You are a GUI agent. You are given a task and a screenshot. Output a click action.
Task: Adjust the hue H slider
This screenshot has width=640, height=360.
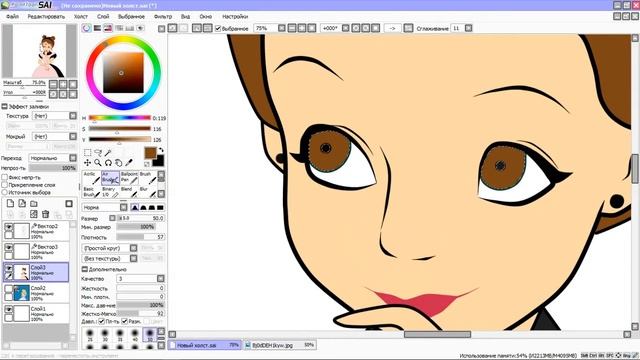coord(120,118)
